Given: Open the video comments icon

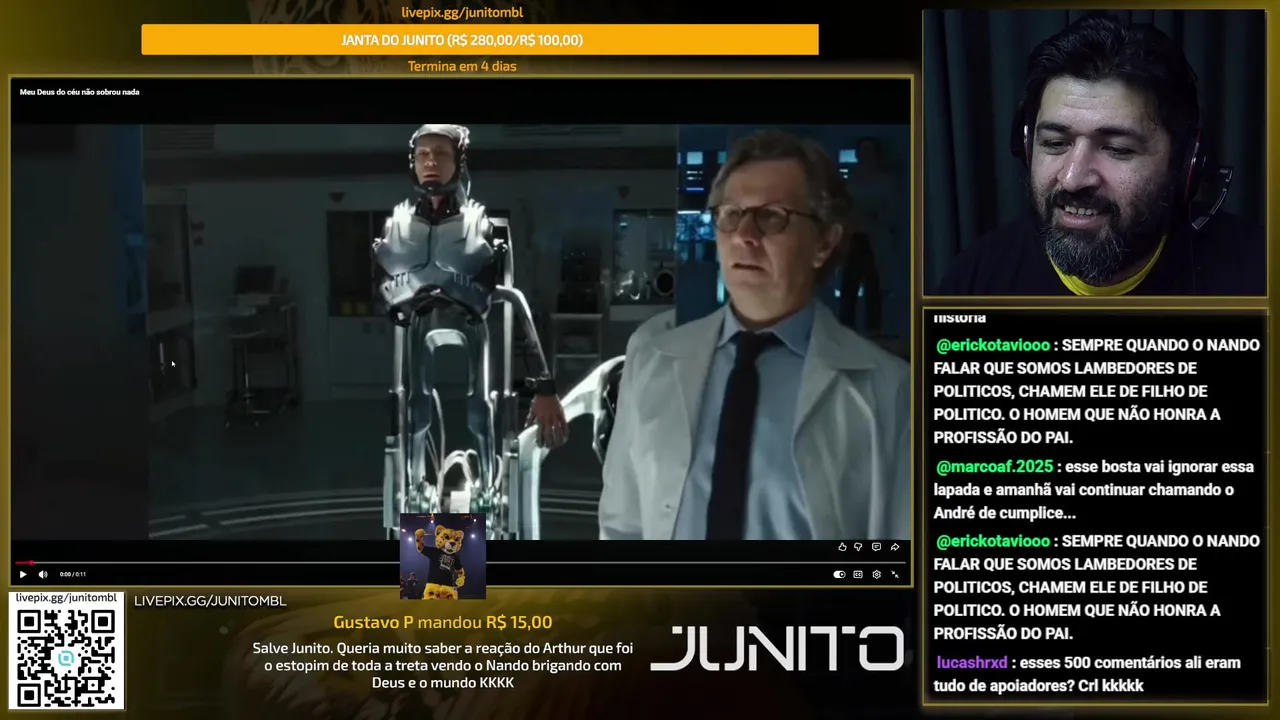Looking at the screenshot, I should (x=876, y=547).
